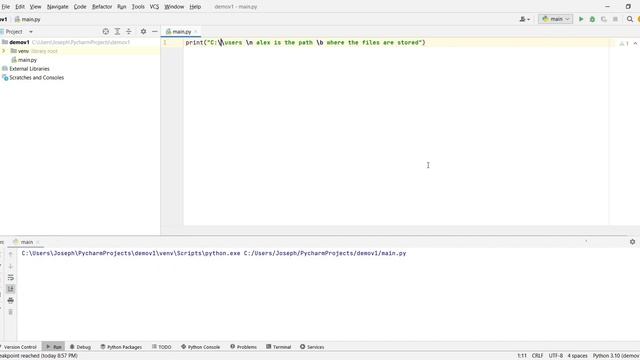This screenshot has height=360, width=640.
Task: Open the Code menu
Action: point(80,7)
